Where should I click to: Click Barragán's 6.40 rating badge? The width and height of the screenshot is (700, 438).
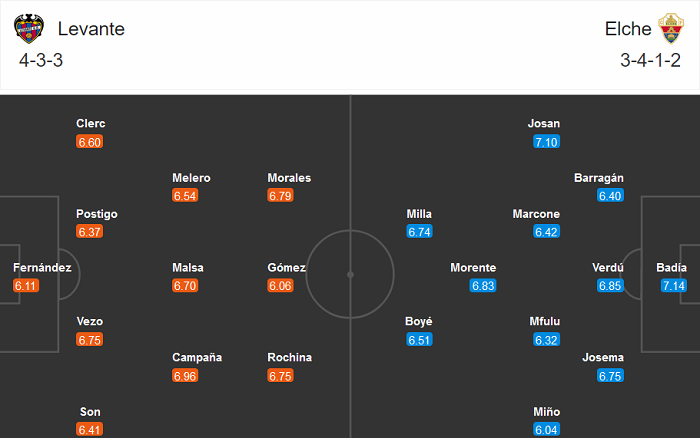(x=610, y=196)
